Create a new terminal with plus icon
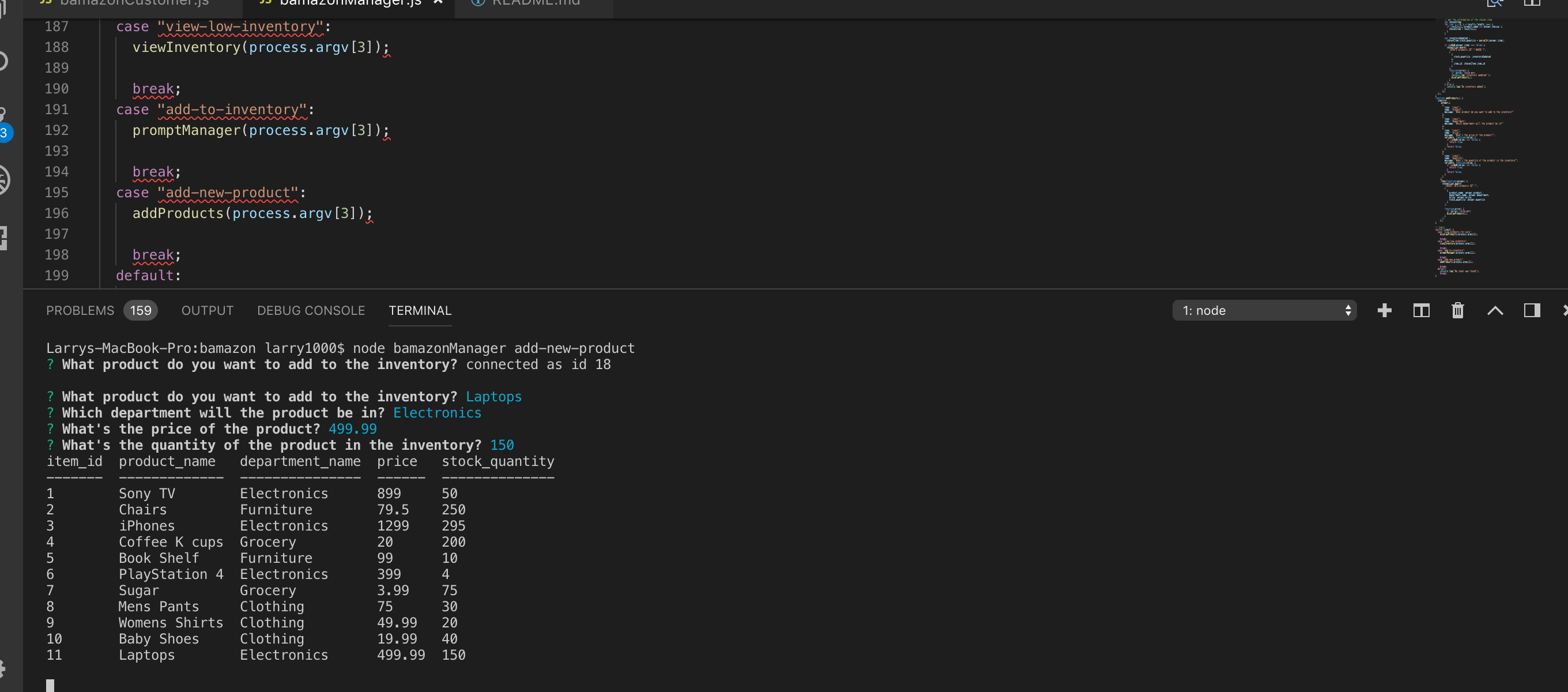This screenshot has height=692, width=1568. tap(1384, 311)
